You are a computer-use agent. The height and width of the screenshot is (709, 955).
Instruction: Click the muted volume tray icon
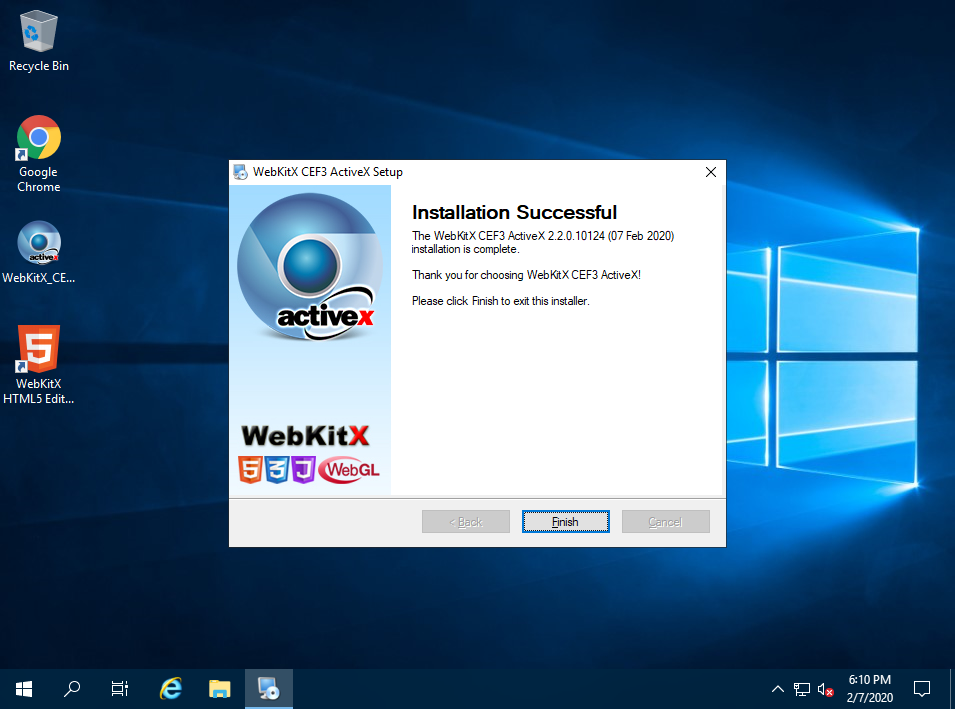click(825, 690)
